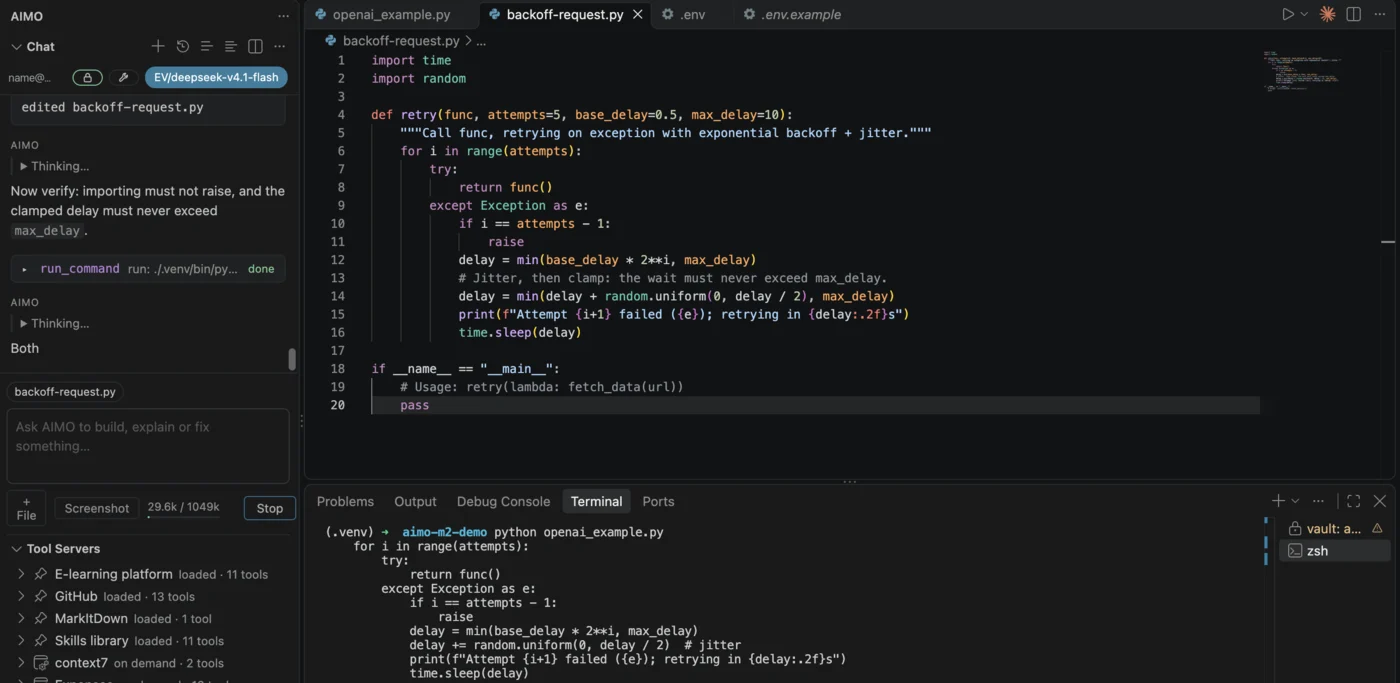Viewport: 1400px width, 683px height.
Task: Open the Output panel tab
Action: click(415, 501)
